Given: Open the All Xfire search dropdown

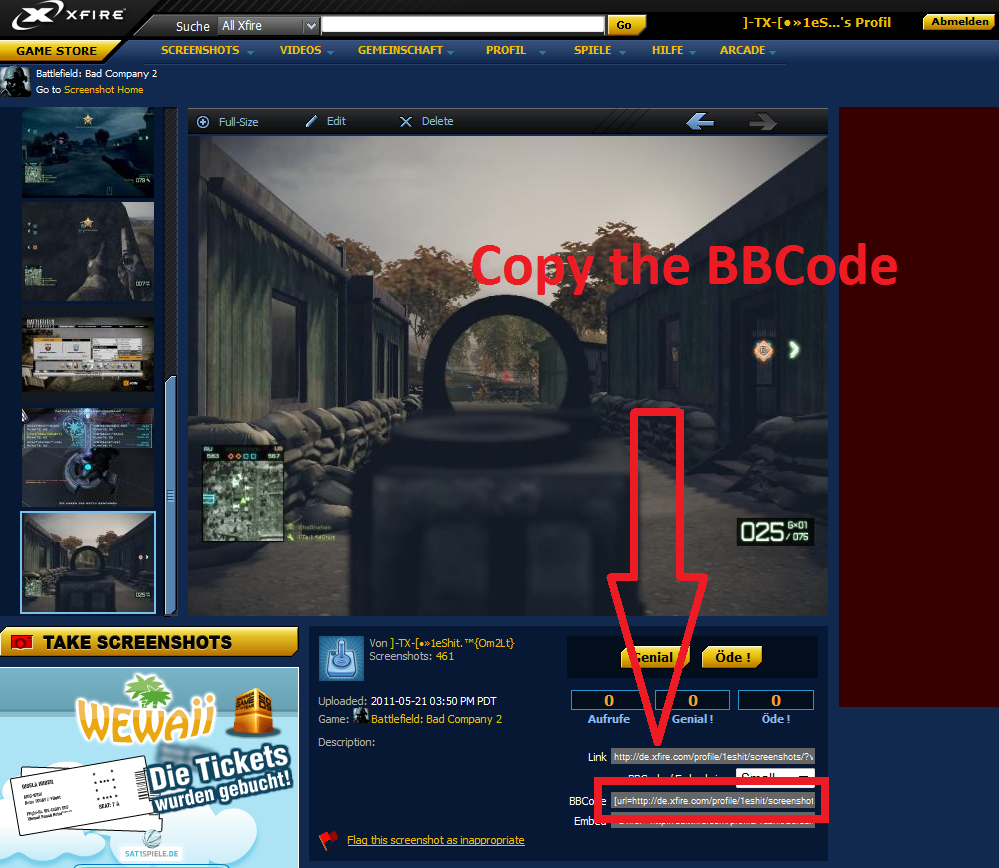Looking at the screenshot, I should pyautogui.click(x=268, y=25).
